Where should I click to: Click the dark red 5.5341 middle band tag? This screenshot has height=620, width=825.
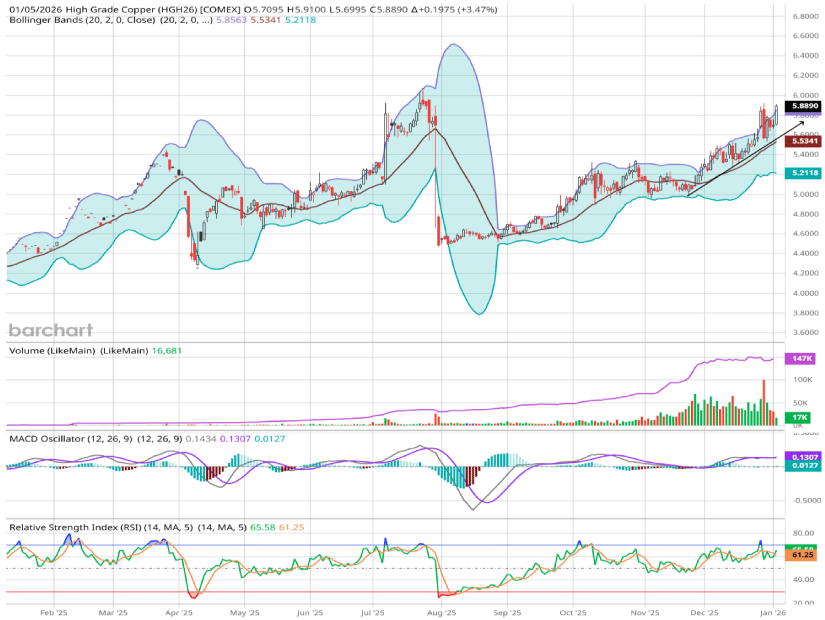click(x=805, y=141)
